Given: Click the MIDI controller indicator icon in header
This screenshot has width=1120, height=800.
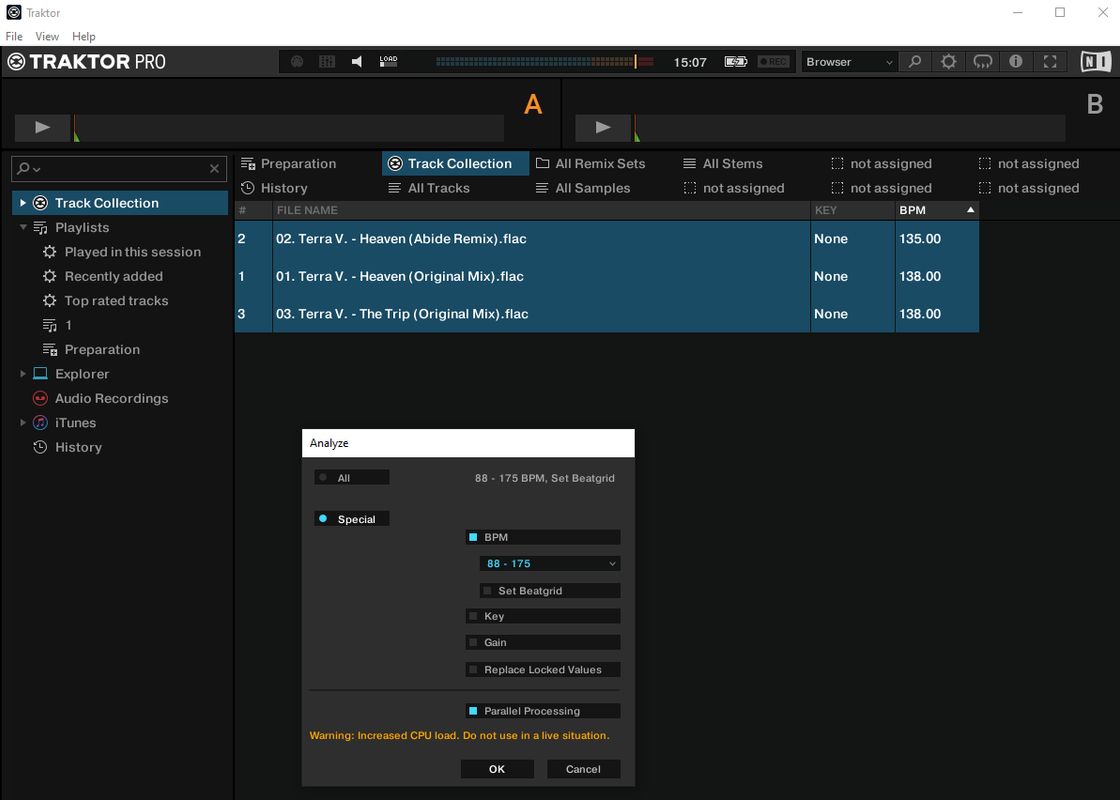Looking at the screenshot, I should pyautogui.click(x=297, y=61).
